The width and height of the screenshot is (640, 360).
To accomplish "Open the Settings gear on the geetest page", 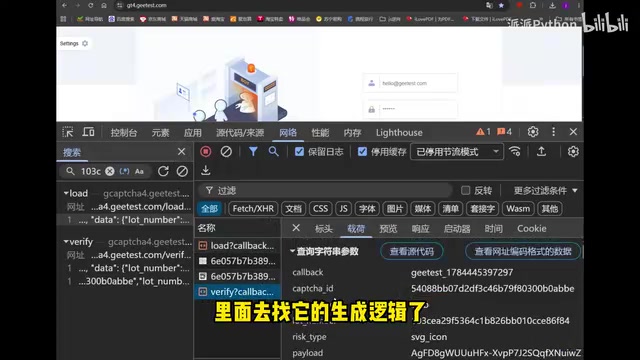I will tap(85, 43).
